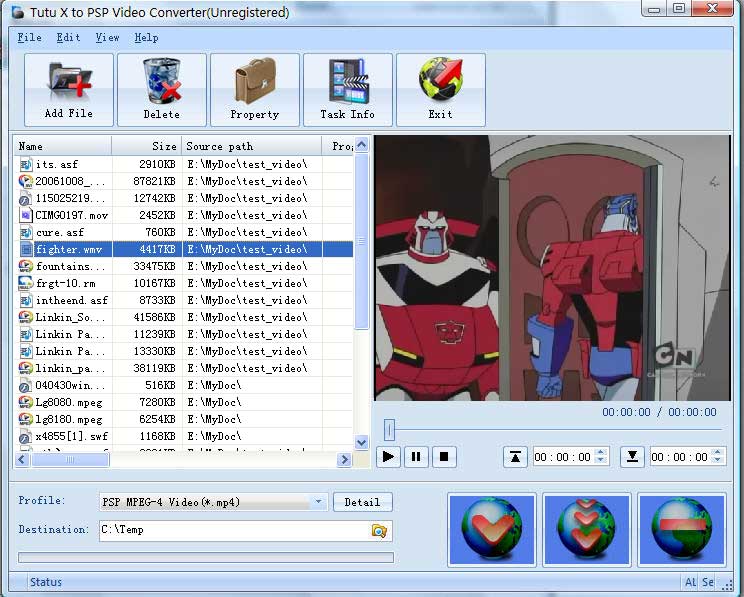The image size is (744, 597).
Task: Open the Property briefcase button
Action: pos(255,90)
